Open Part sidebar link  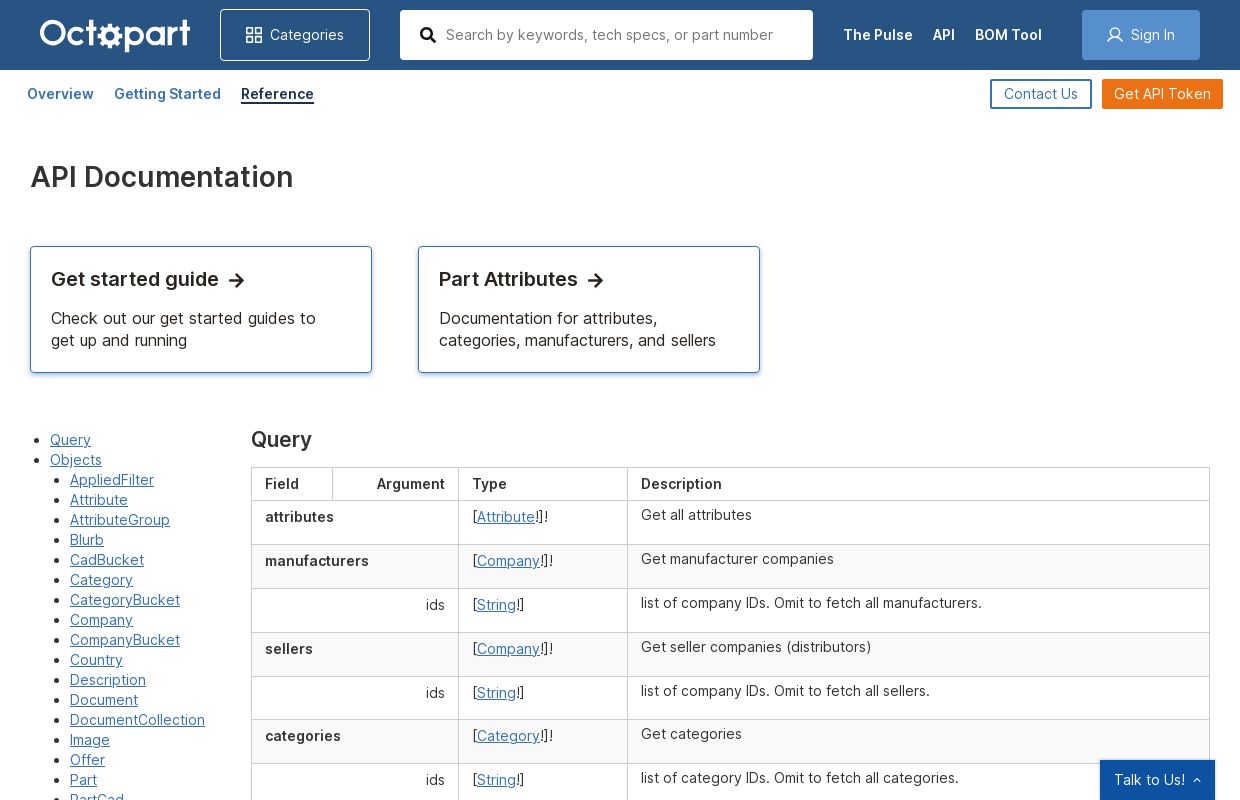pos(83,780)
